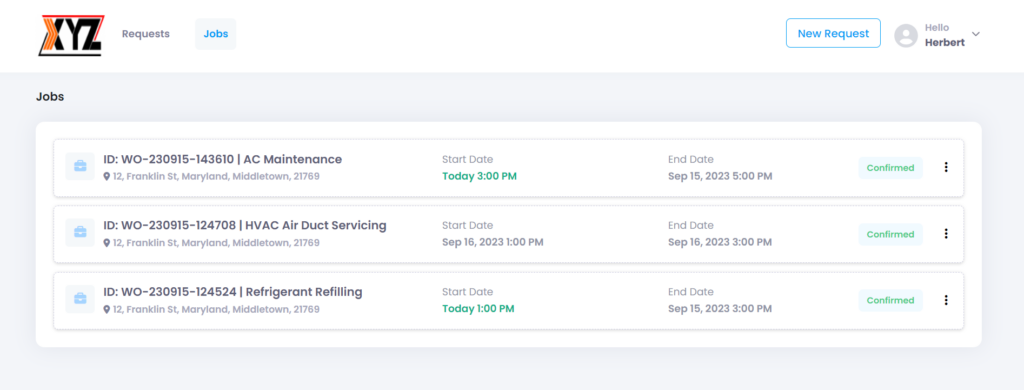This screenshot has height=390, width=1024.
Task: Open three-dot menu for AC Maintenance job
Action: coord(946,167)
